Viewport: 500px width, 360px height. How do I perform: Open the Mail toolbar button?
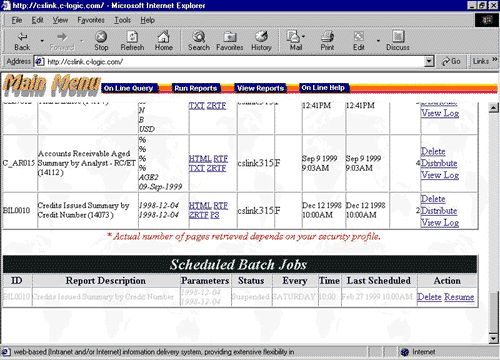point(296,41)
